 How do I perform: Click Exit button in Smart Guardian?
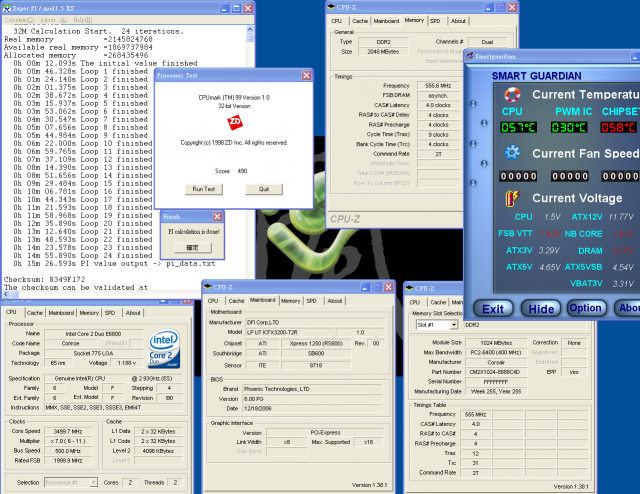493,309
